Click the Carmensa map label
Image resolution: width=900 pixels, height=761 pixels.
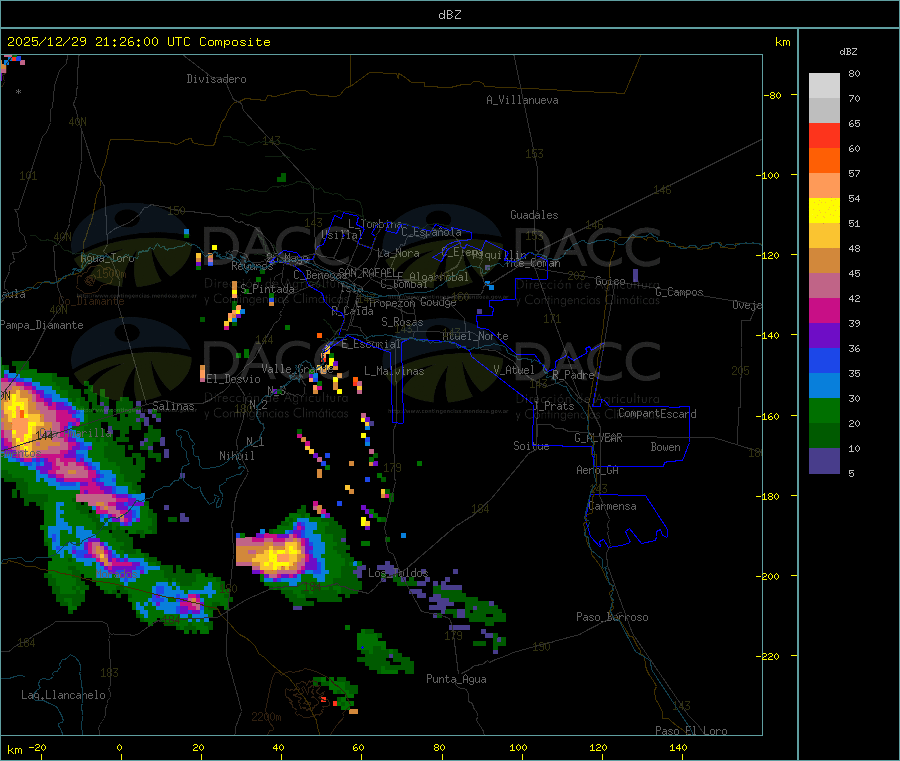(612, 506)
